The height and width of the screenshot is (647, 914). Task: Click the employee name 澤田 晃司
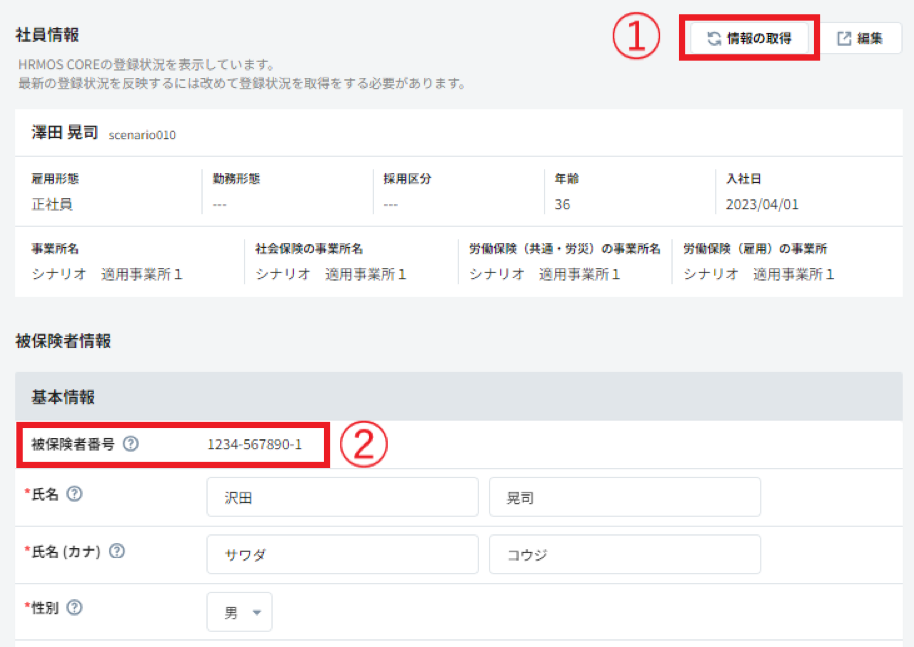[65, 133]
